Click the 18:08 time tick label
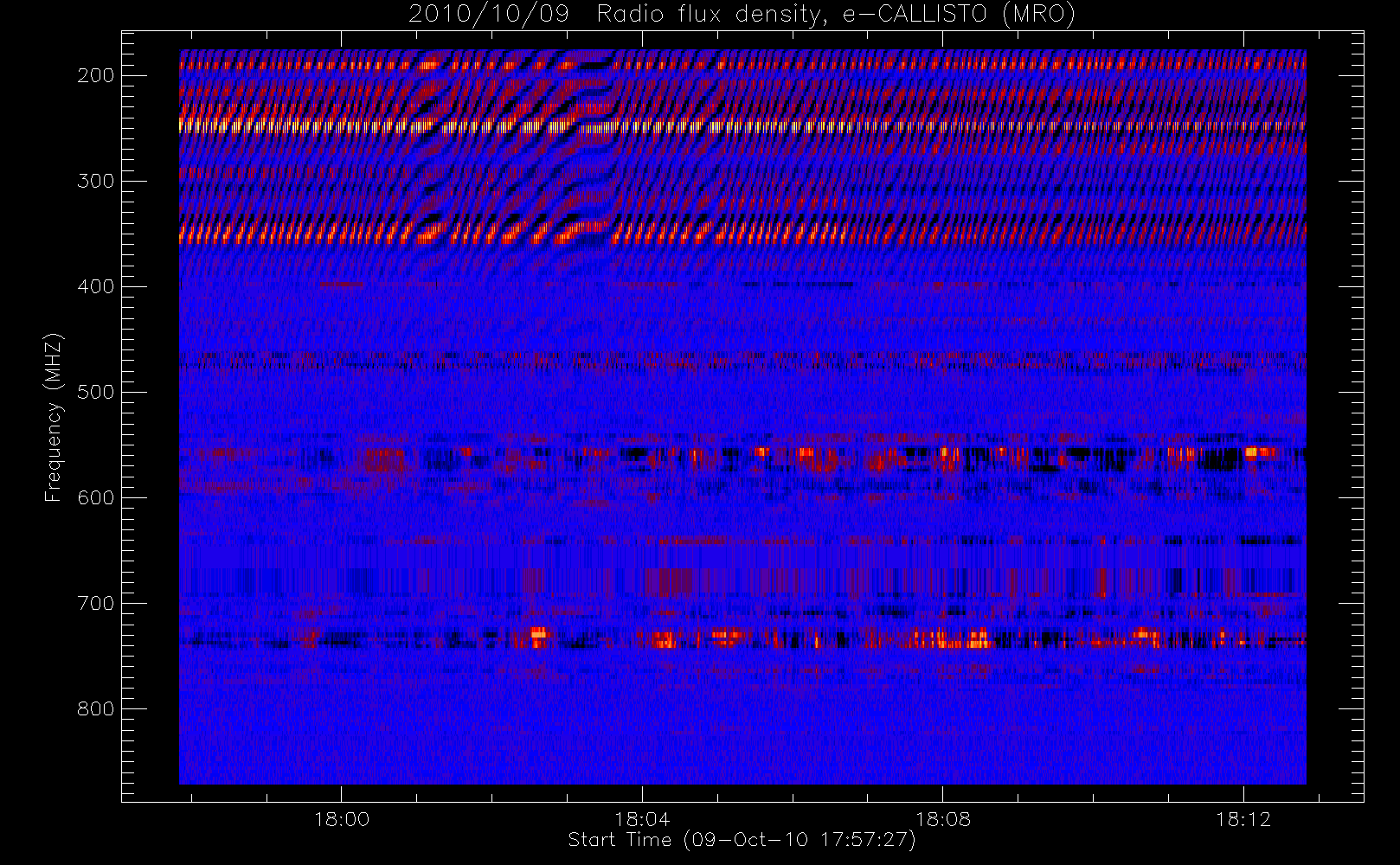 coord(943,819)
